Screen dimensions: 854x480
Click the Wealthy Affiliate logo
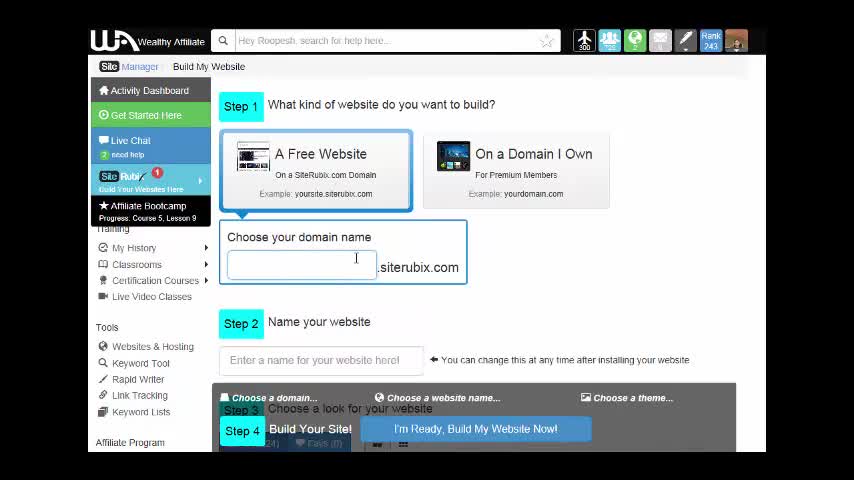point(148,41)
